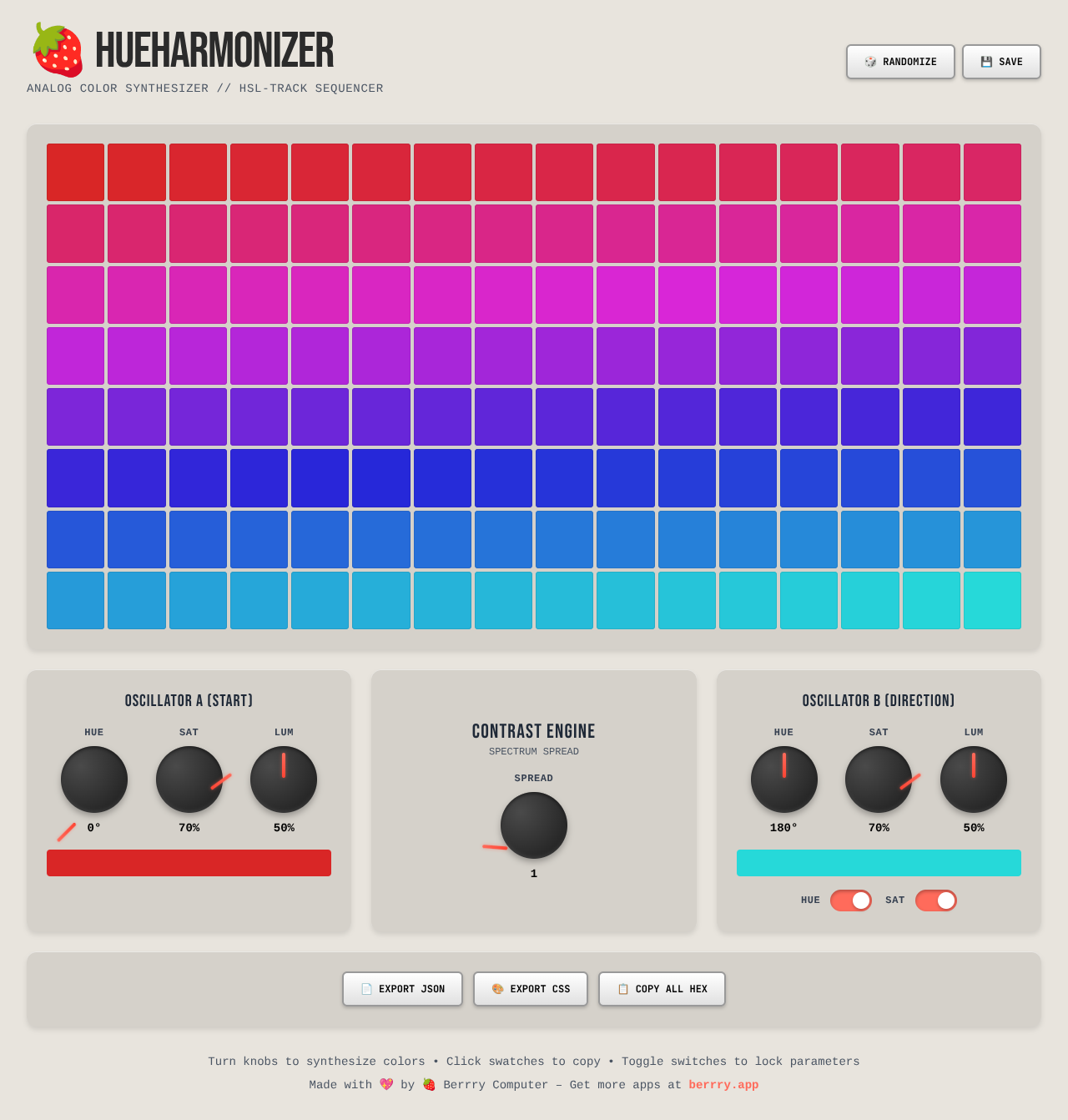Click the top-left red swatch to copy it
Viewport: 1068px width, 1120px height.
point(75,172)
